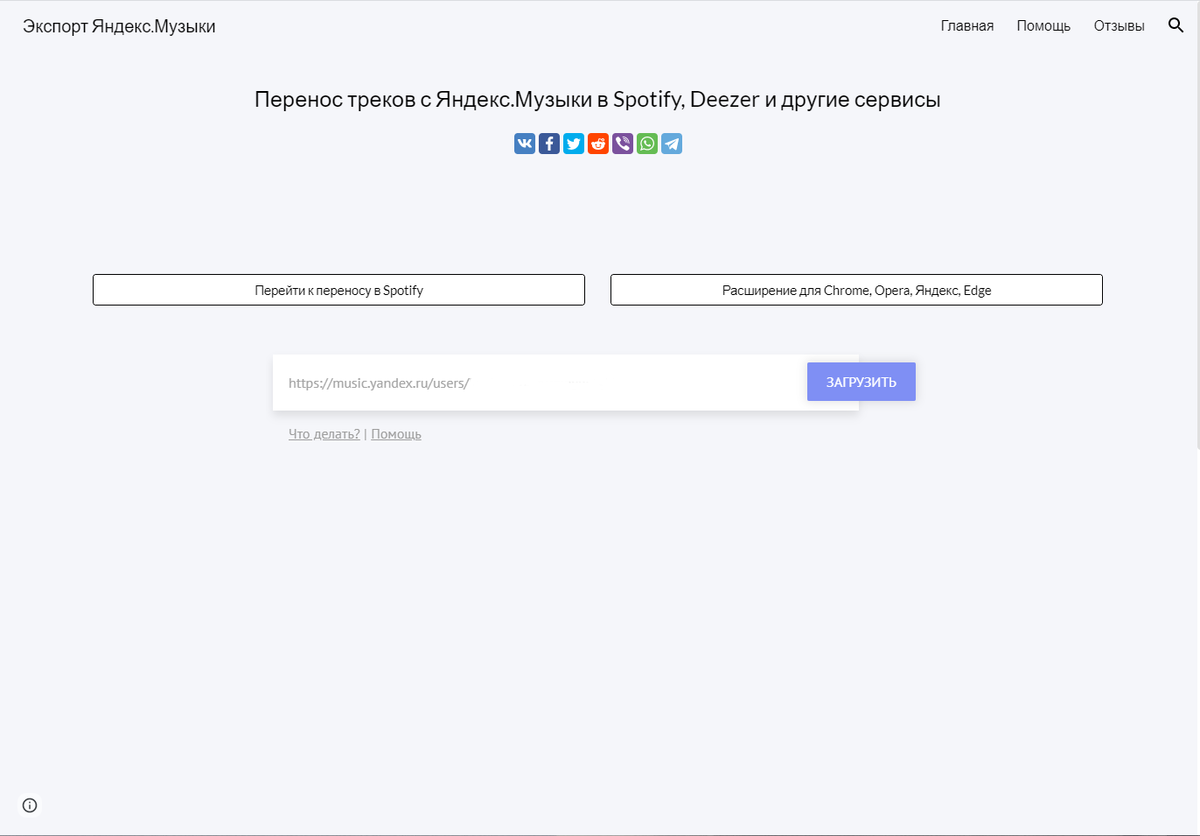Open the Что делать? link
The image size is (1200, 836).
(x=324, y=434)
